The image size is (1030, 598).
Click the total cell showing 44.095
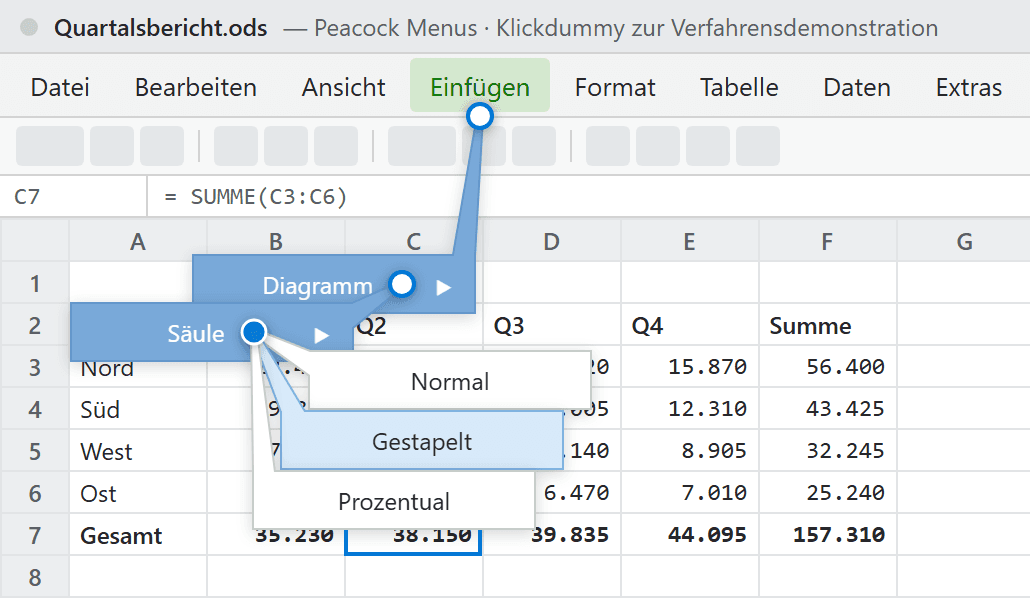(x=690, y=536)
